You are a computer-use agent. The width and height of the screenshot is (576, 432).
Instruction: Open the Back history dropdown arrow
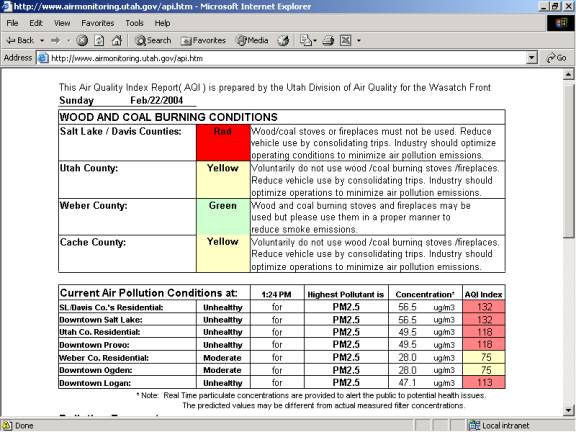[42, 40]
